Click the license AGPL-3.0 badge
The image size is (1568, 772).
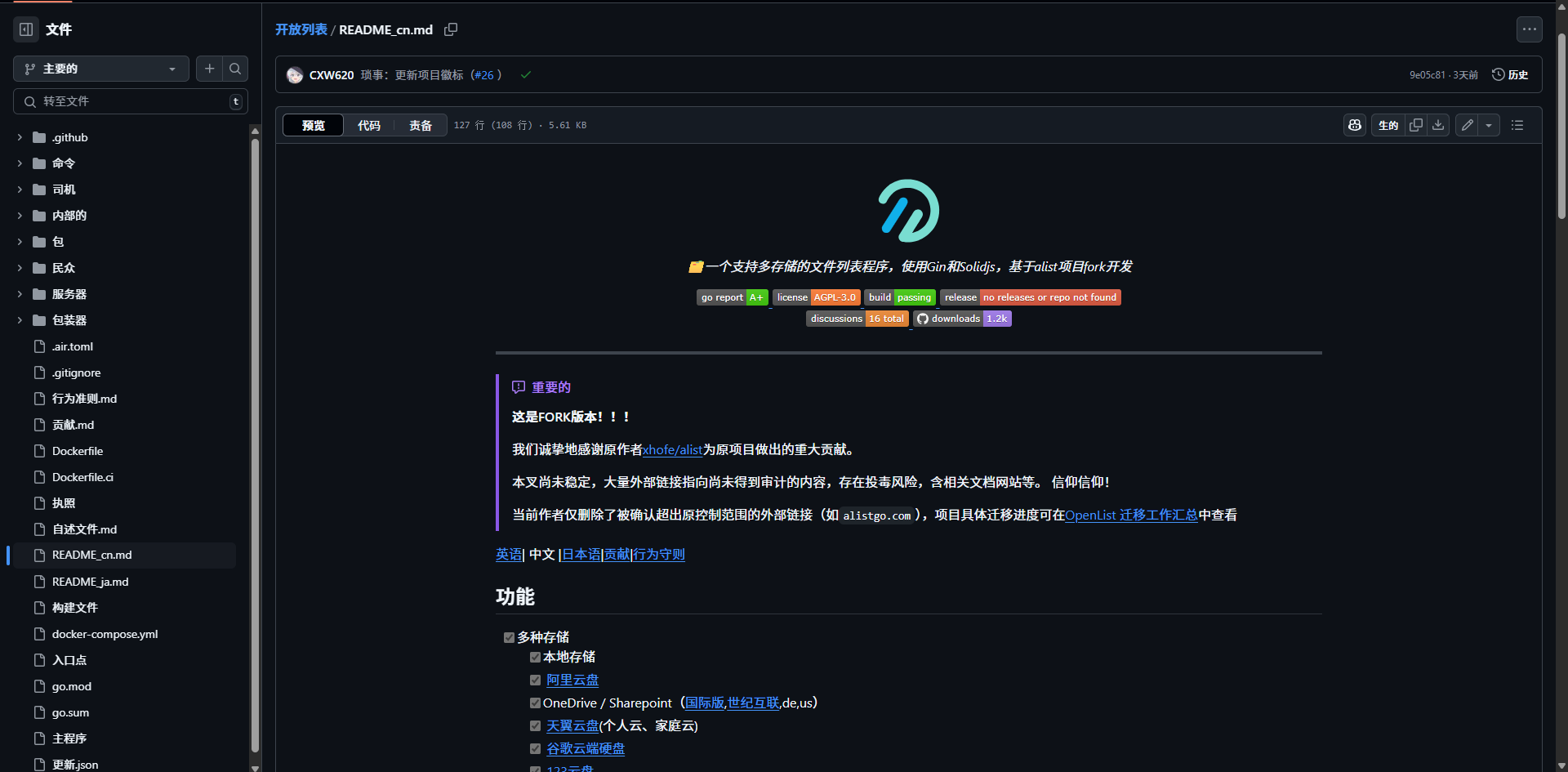(x=817, y=297)
